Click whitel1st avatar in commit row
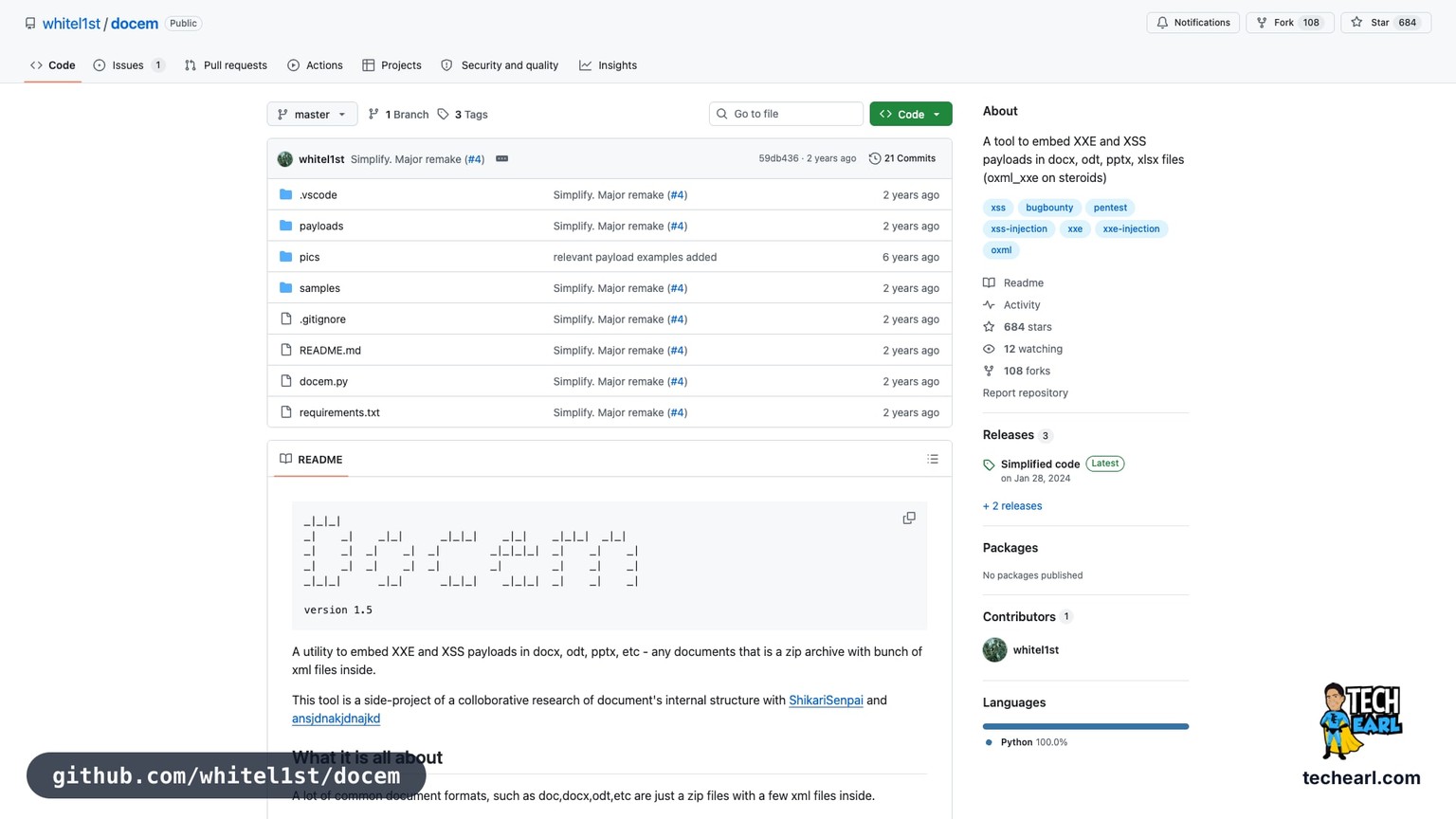Image resolution: width=1456 pixels, height=819 pixels. point(285,159)
